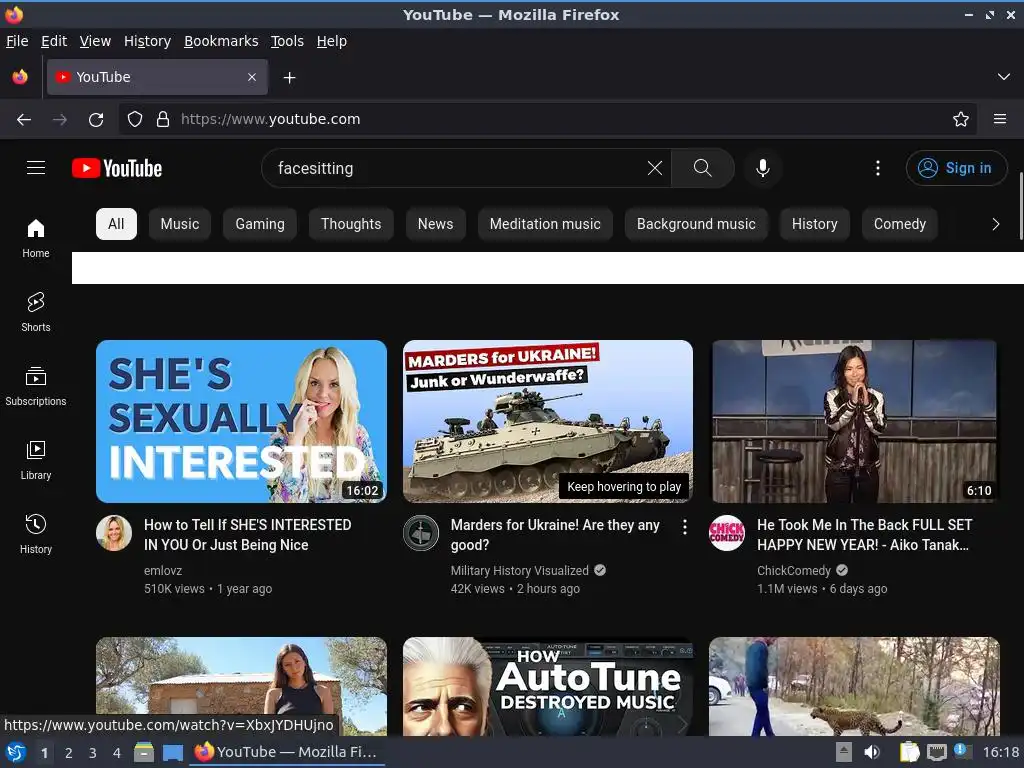The image size is (1024, 768).
Task: Open the YouTube hamburger guide menu
Action: pyautogui.click(x=36, y=168)
